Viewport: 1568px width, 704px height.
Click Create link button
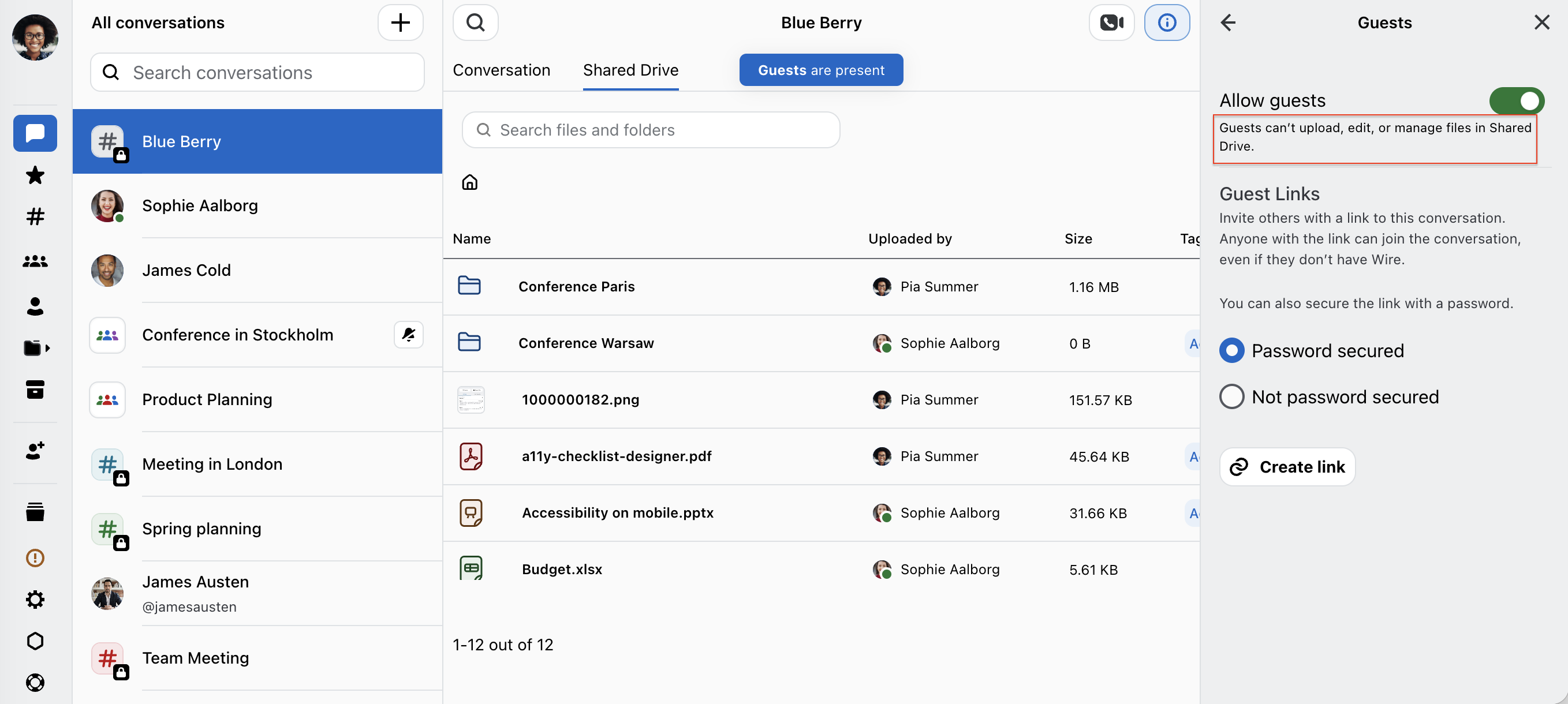tap(1287, 467)
